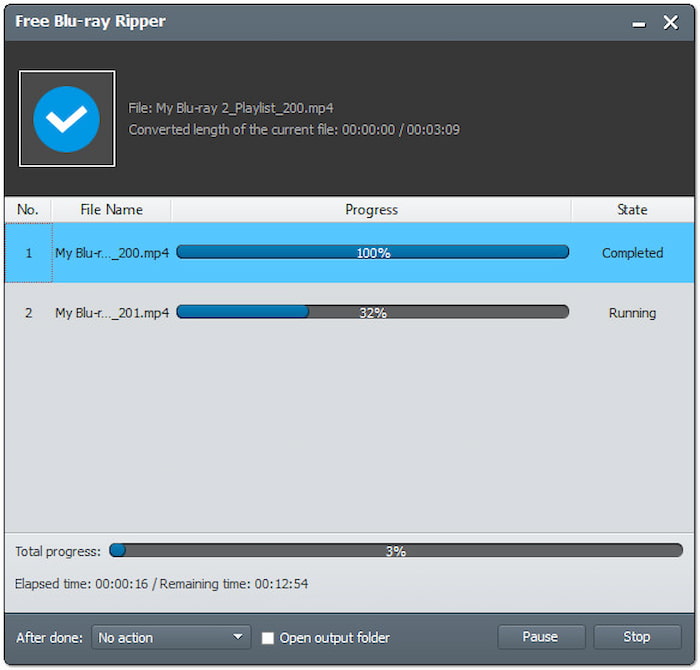The width and height of the screenshot is (700, 670).
Task: Click the 100% progress bar
Action: coord(373,253)
